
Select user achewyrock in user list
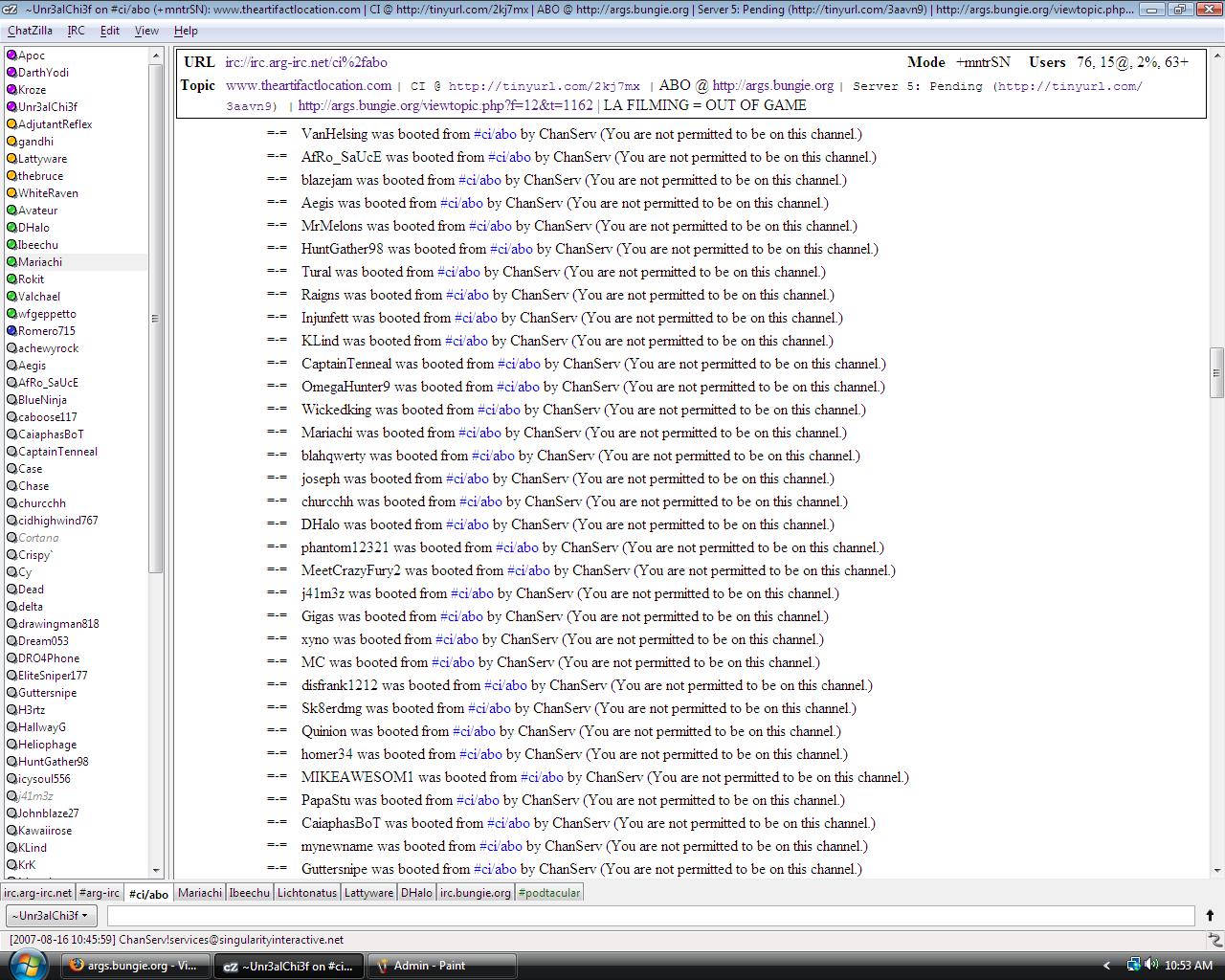[48, 348]
